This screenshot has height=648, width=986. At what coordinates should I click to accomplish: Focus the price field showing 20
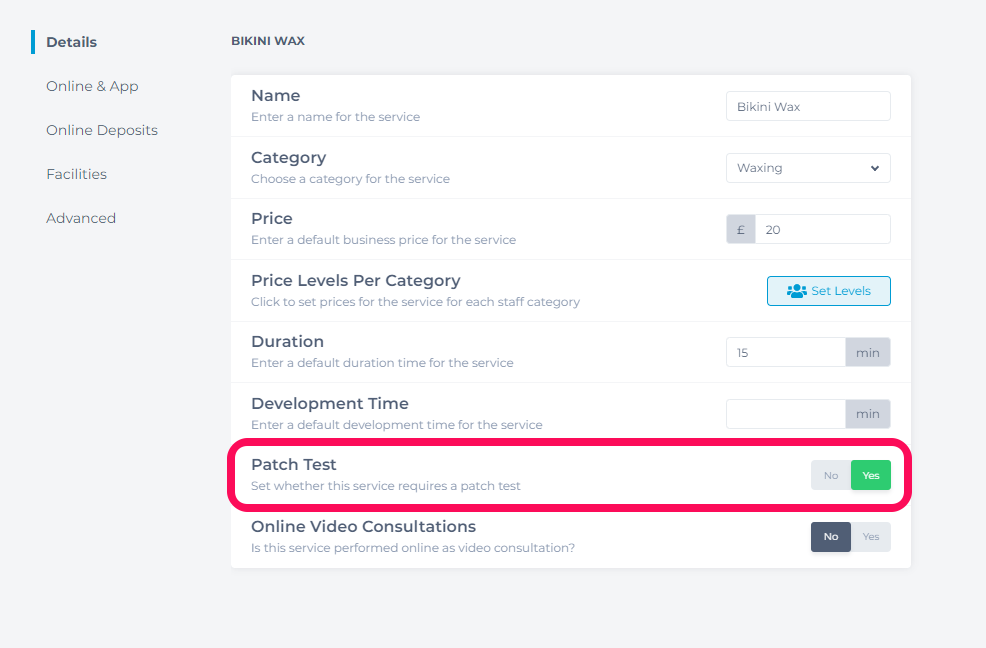(x=823, y=230)
